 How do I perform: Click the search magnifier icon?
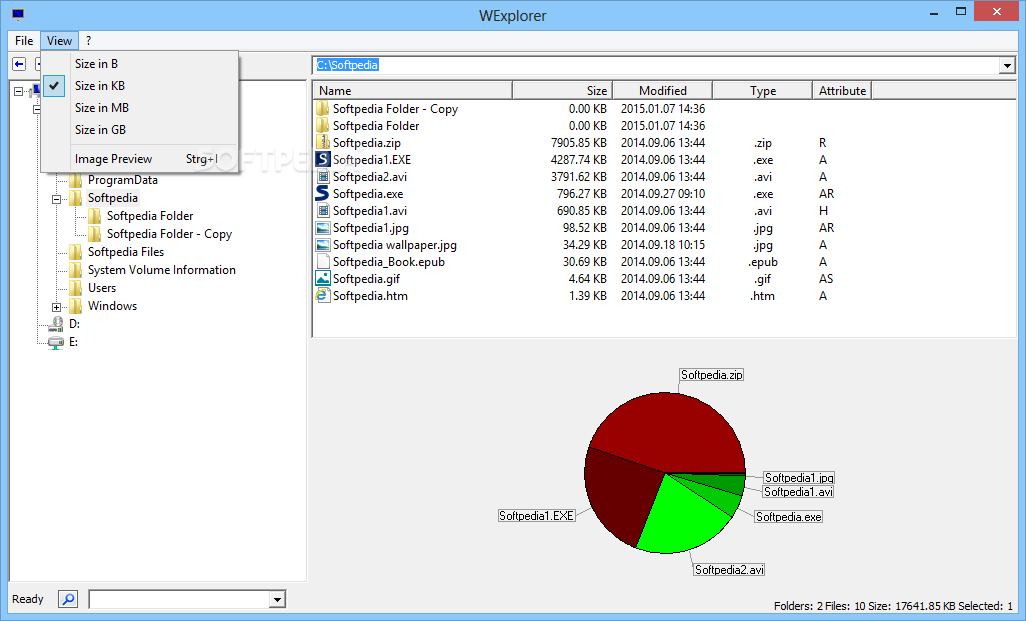[x=68, y=599]
